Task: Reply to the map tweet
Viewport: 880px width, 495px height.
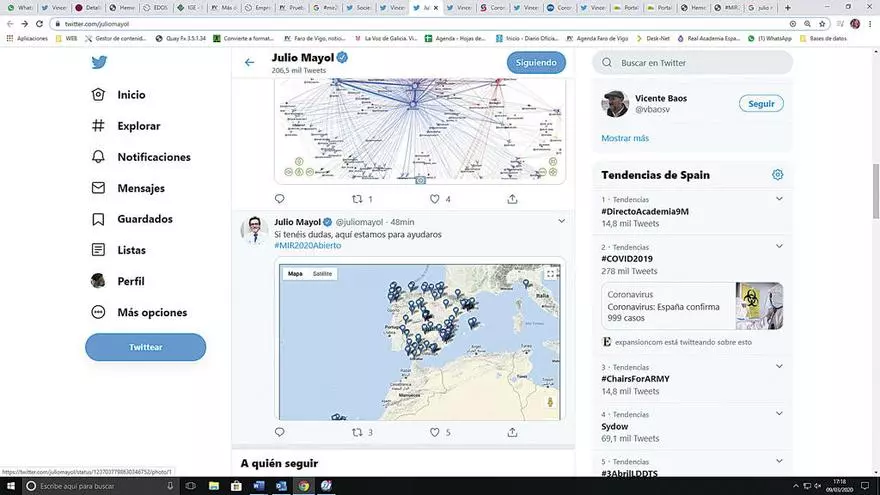Action: pos(280,432)
